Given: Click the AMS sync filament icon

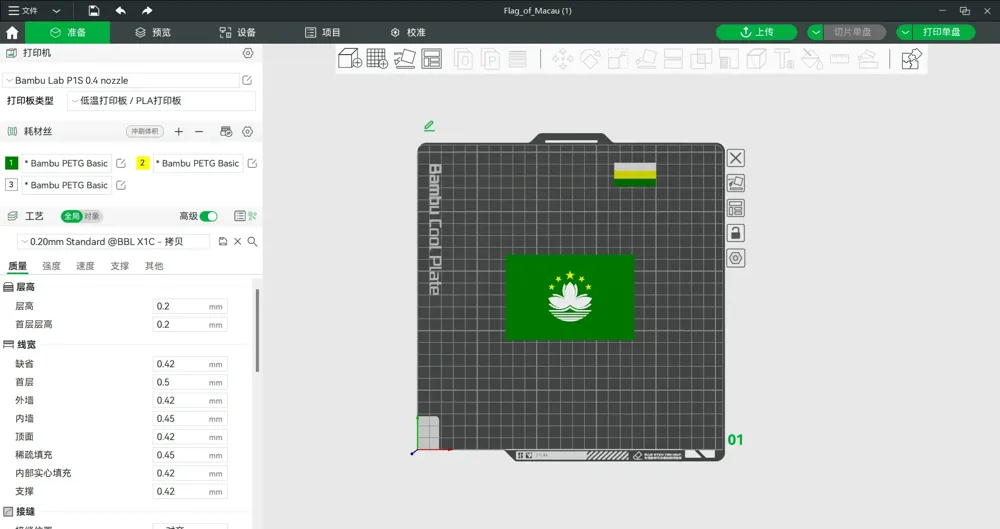Looking at the screenshot, I should point(226,131).
